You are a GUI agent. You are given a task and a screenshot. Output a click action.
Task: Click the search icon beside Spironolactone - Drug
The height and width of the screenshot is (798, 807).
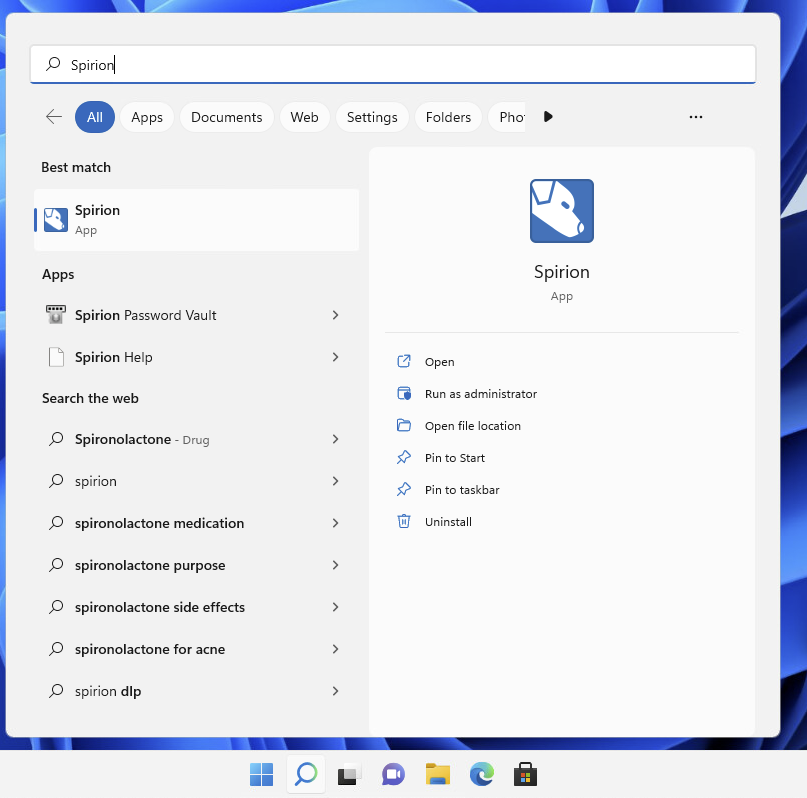tap(56, 439)
